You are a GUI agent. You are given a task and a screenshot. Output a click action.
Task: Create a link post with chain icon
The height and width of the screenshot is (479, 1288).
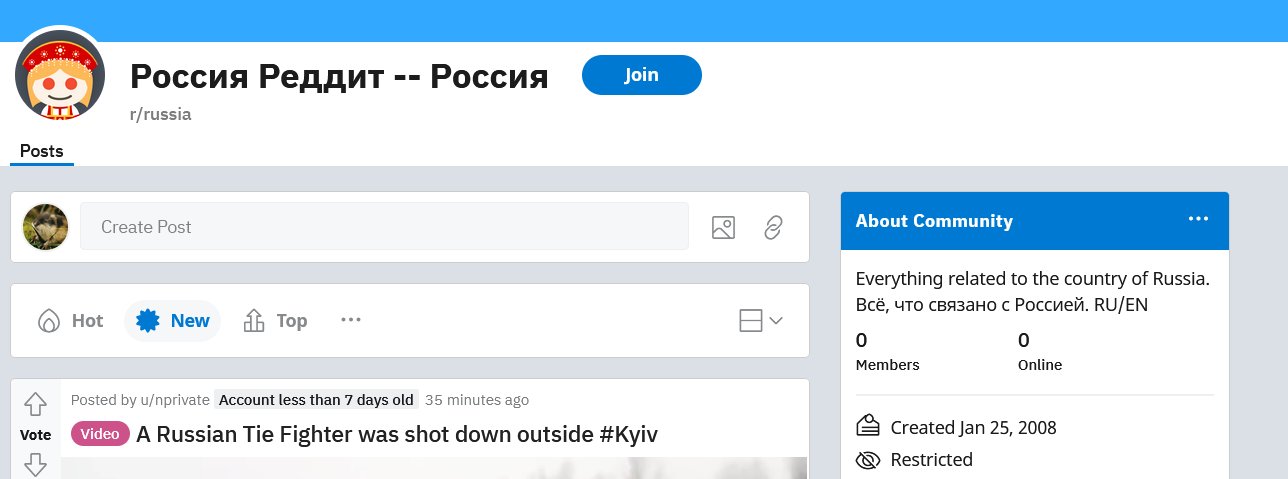pos(773,227)
